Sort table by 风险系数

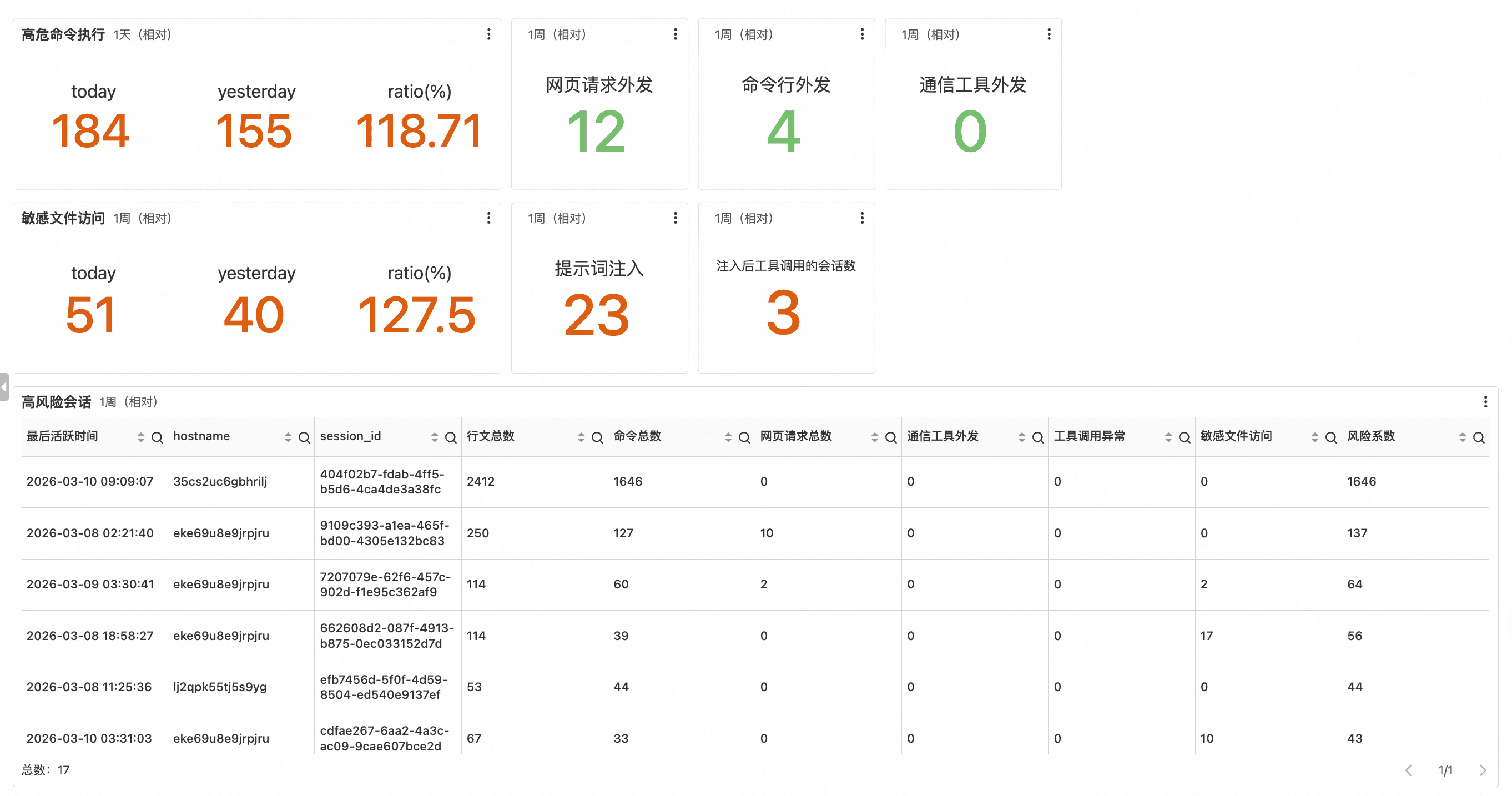pyautogui.click(x=1462, y=437)
